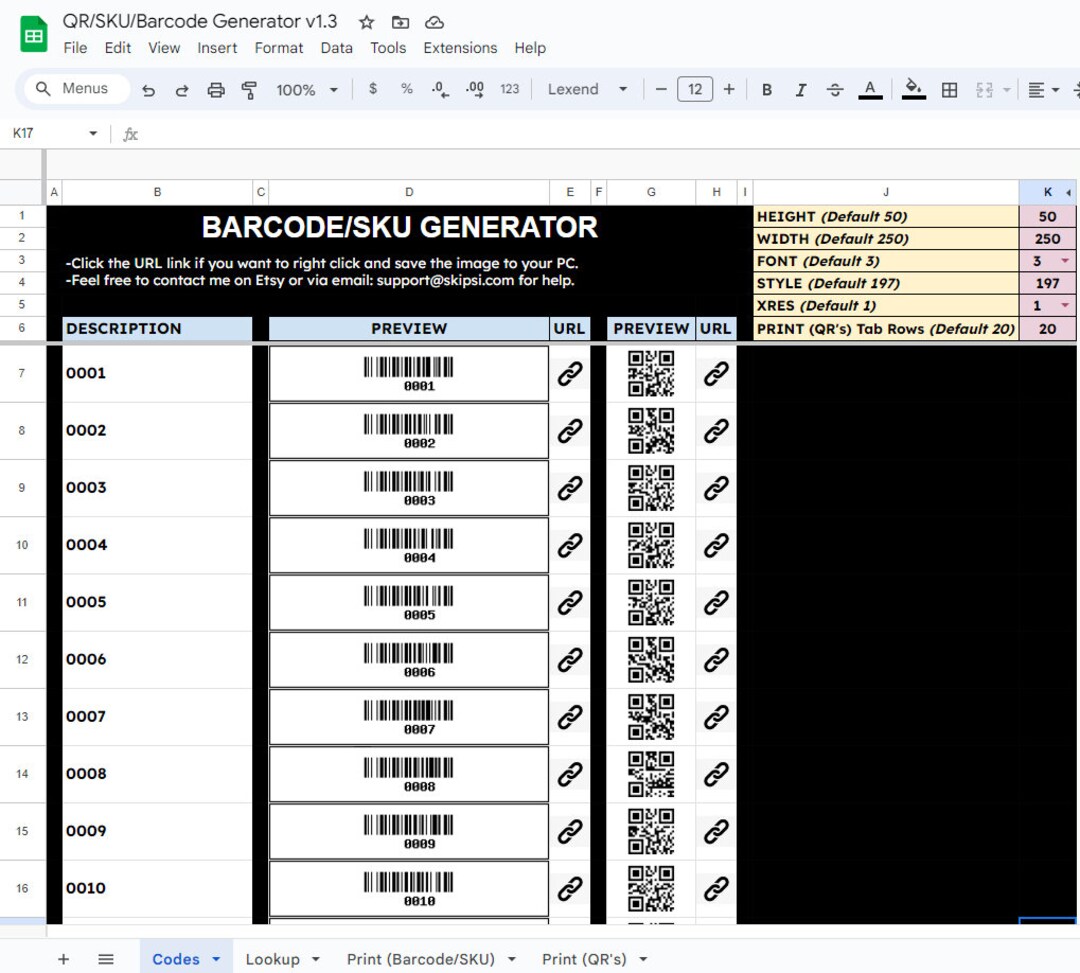The image size is (1080, 973).
Task: Open Print (Barcode/SKU) tab options arrow
Action: coord(512,959)
